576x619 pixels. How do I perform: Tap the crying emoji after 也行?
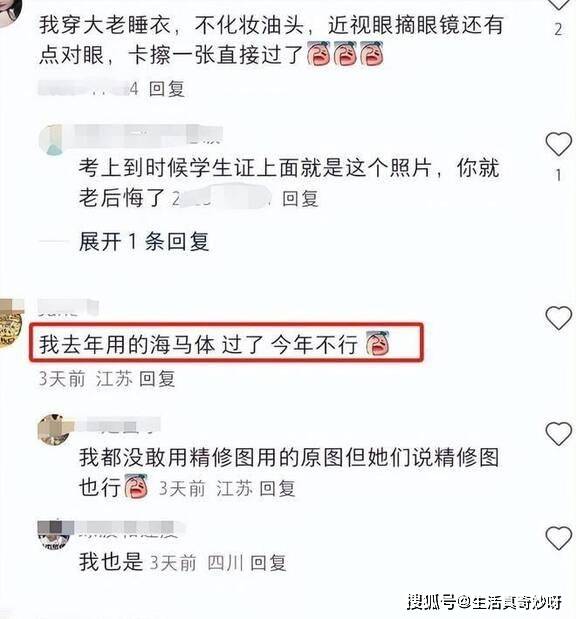point(136,487)
